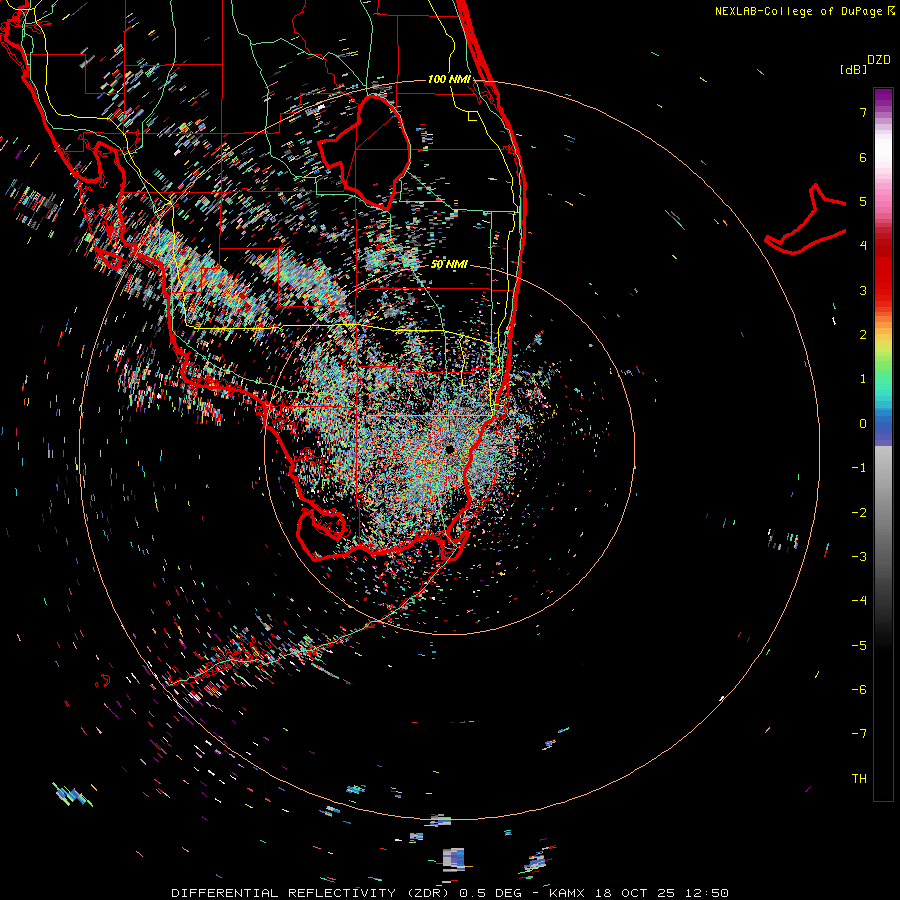Click the red island outline east of Florida

806,221
